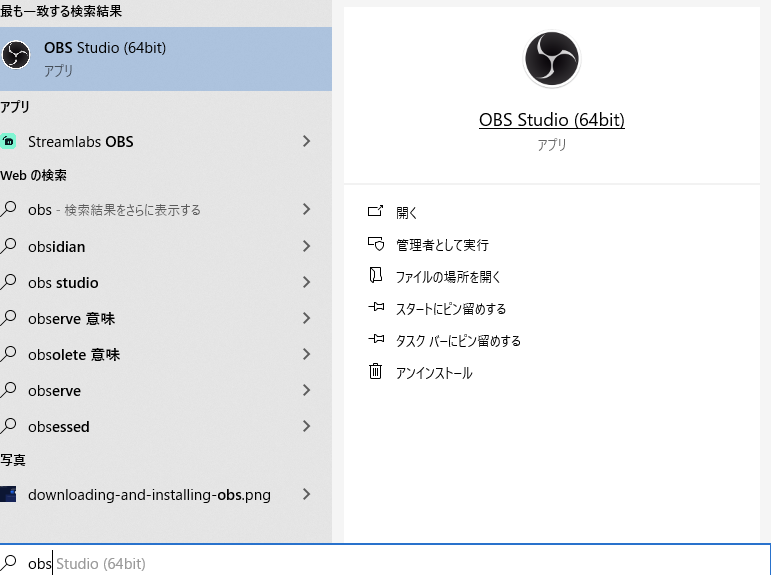Image resolution: width=771 pixels, height=575 pixels.
Task: Click the pin to taskbar icon
Action: pos(376,340)
